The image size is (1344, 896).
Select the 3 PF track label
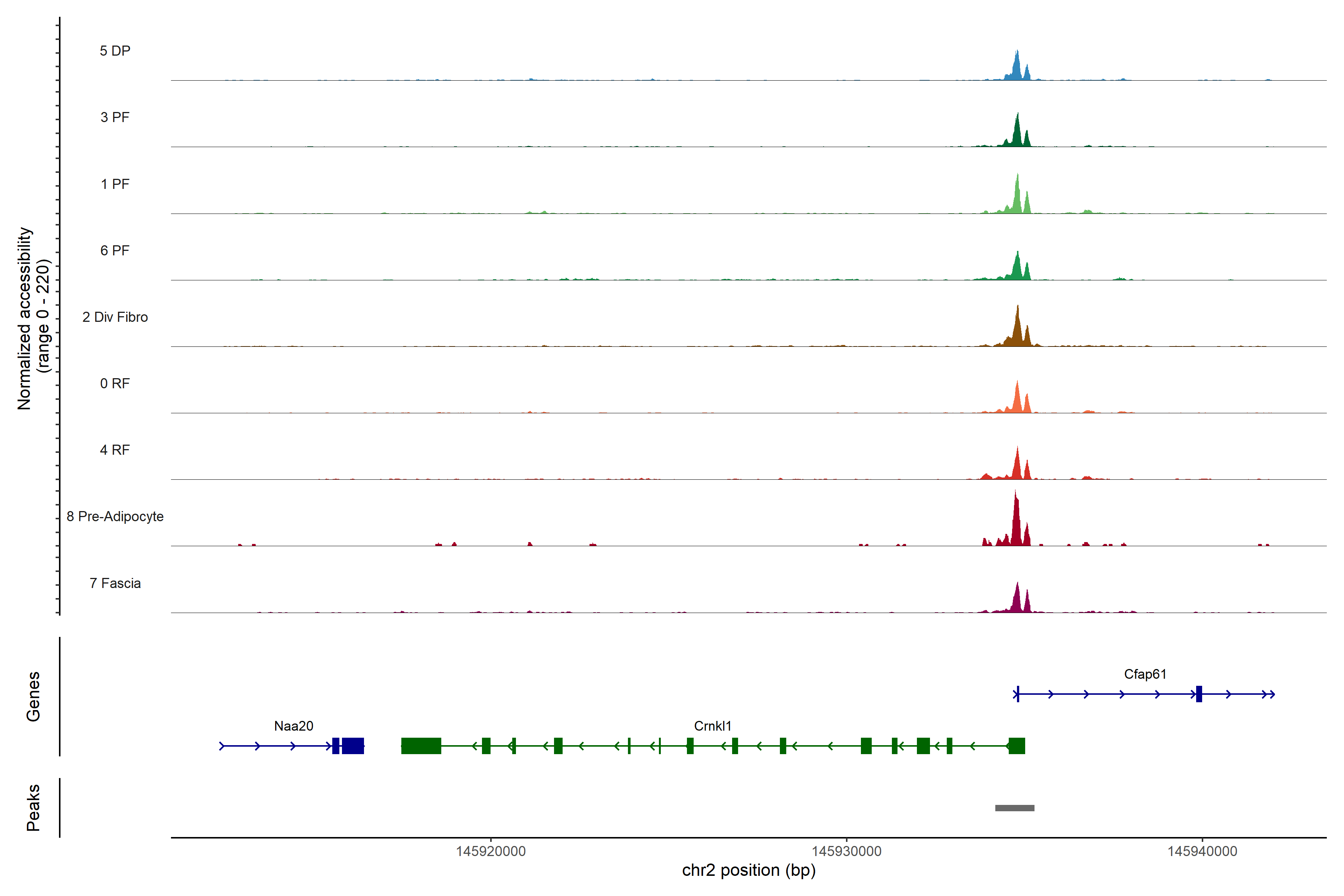click(115, 117)
